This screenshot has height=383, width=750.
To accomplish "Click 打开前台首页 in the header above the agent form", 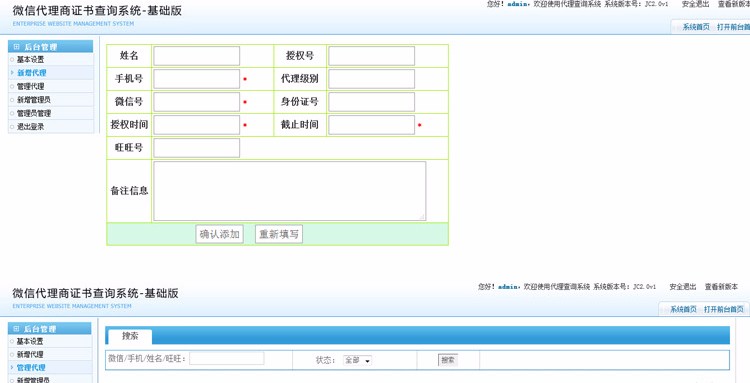I will coord(733,27).
